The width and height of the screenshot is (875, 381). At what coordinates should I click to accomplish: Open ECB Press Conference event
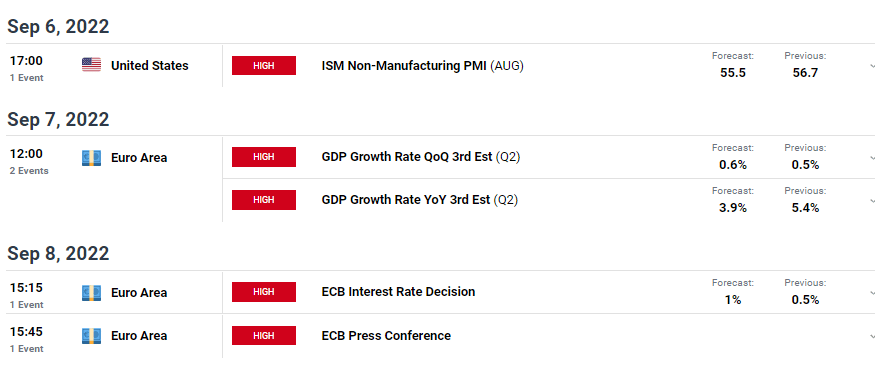coord(386,335)
